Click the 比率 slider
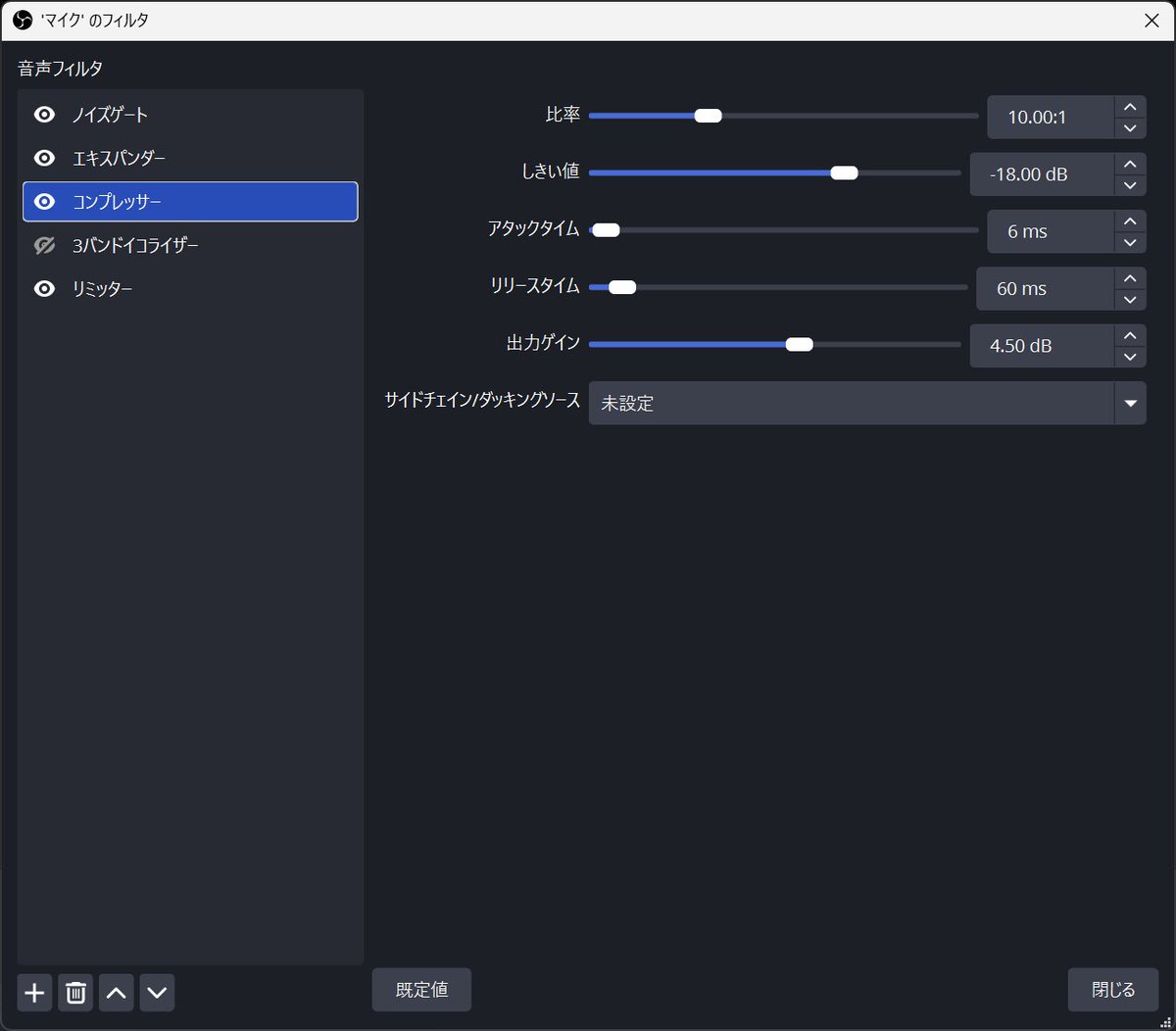This screenshot has width=1176, height=1031. tap(783, 116)
